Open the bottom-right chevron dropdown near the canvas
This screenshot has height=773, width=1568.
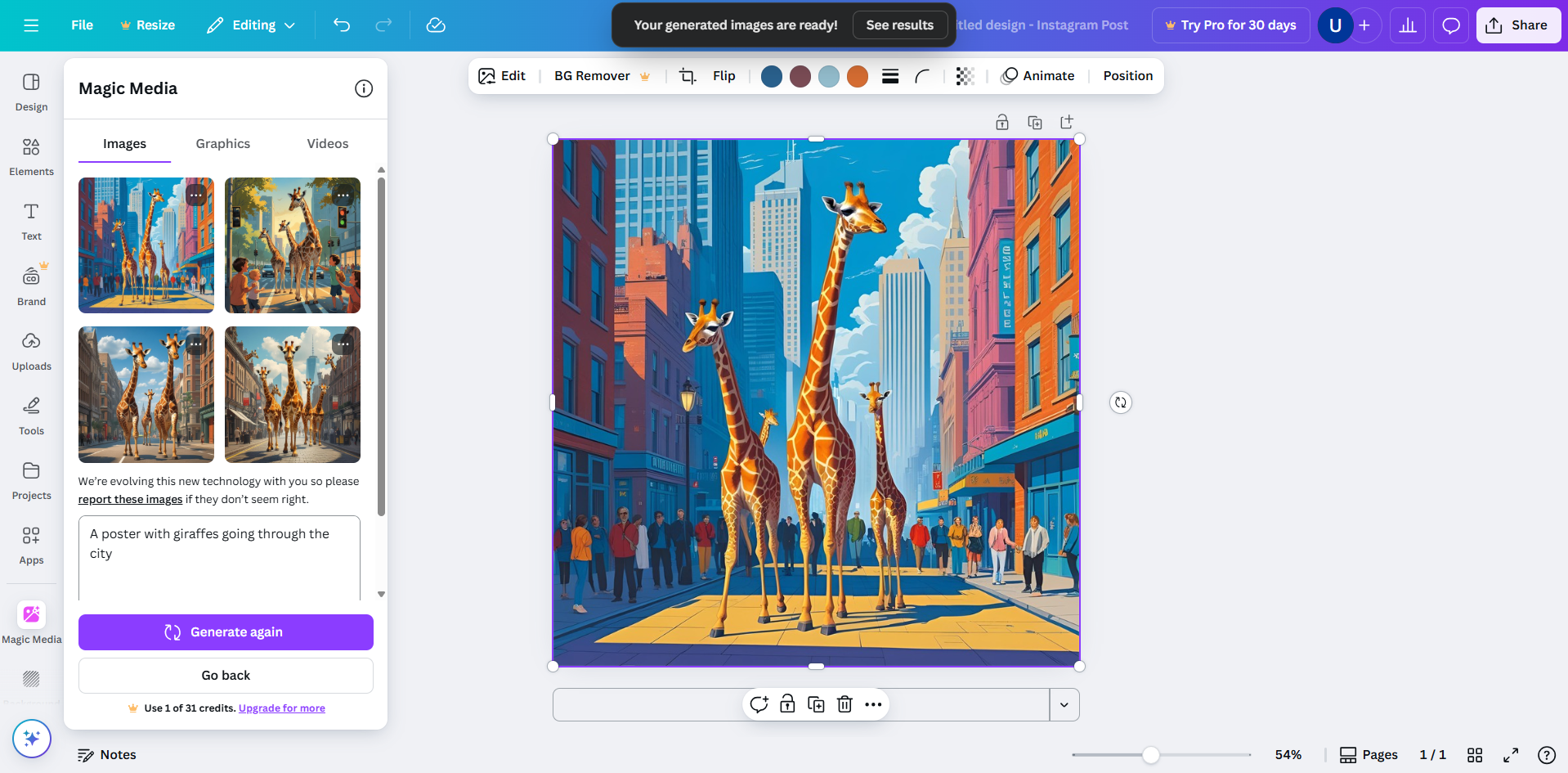pos(1064,704)
